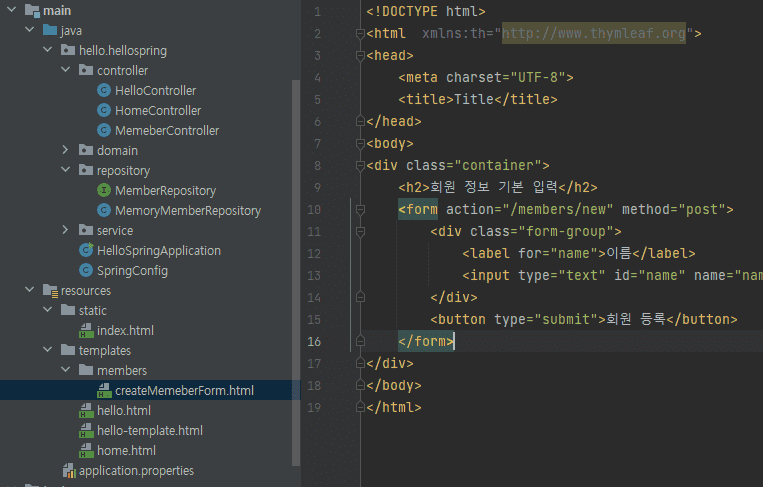The width and height of the screenshot is (763, 487).
Task: Click the members folder icon
Action: coord(86,370)
